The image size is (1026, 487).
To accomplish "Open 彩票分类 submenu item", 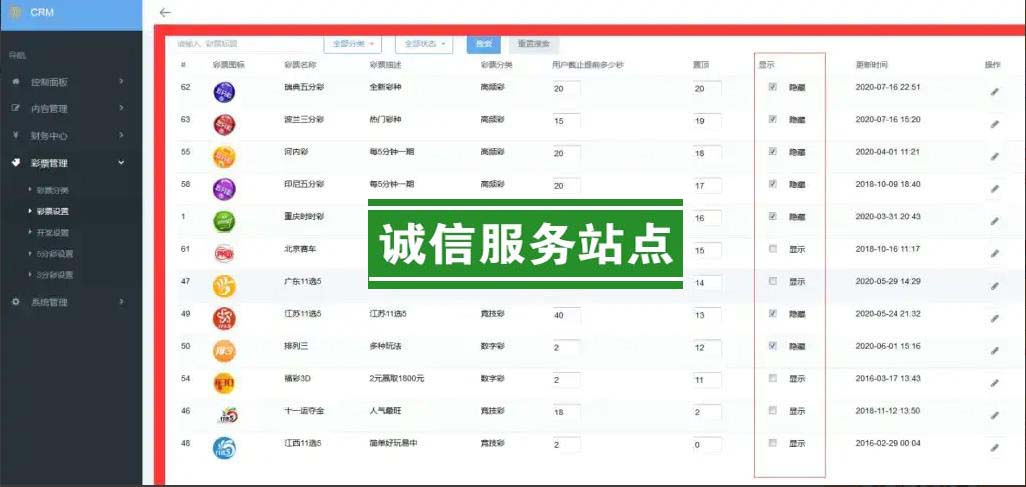I will point(53,190).
